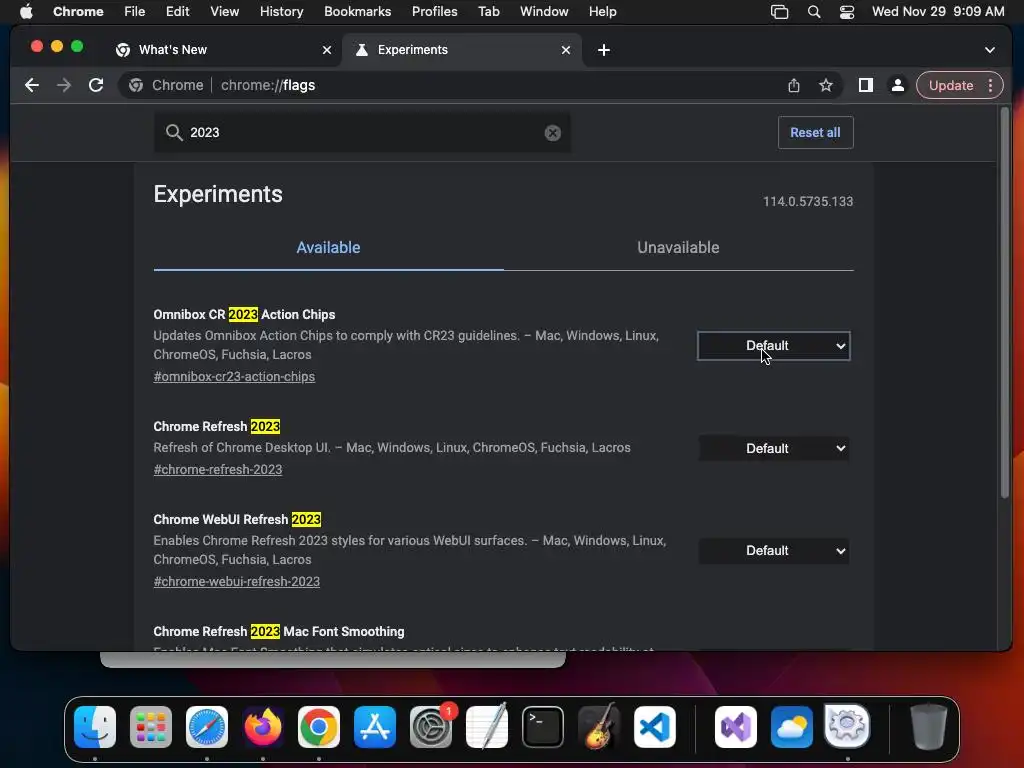Open Visual Studio Code from Dock

coord(655,726)
